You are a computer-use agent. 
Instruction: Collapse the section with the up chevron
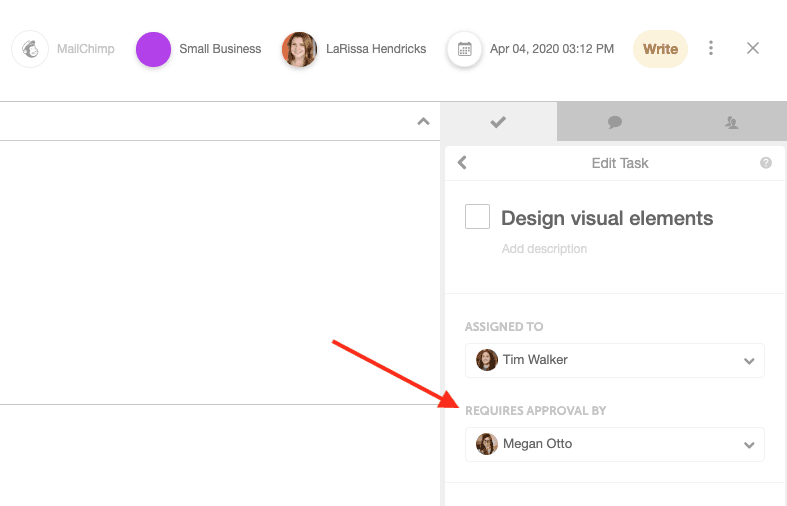[x=424, y=121]
